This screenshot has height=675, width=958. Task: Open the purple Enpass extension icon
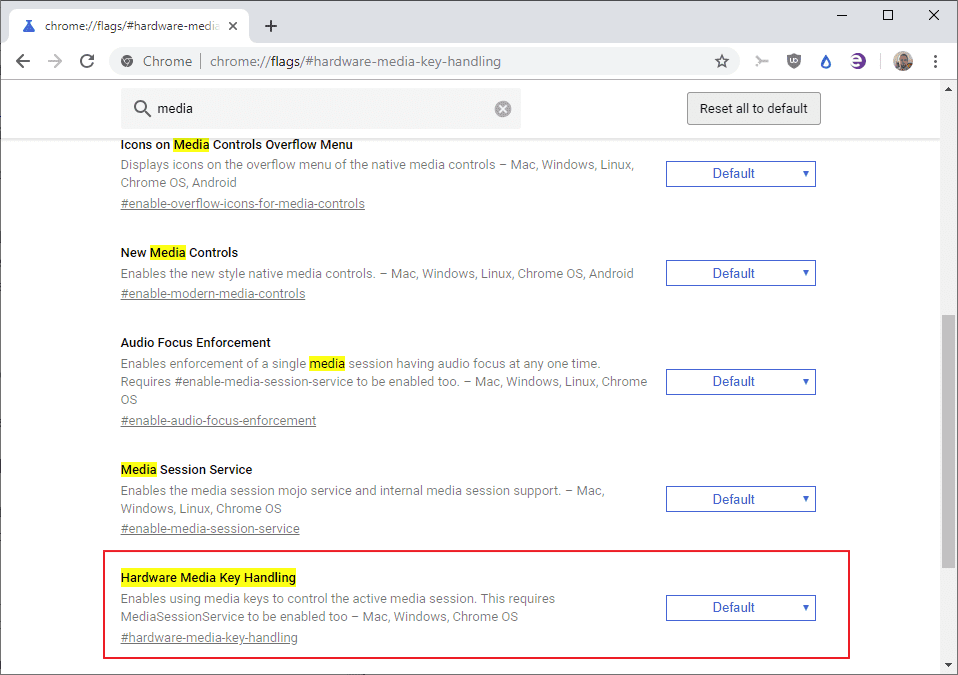pos(857,61)
